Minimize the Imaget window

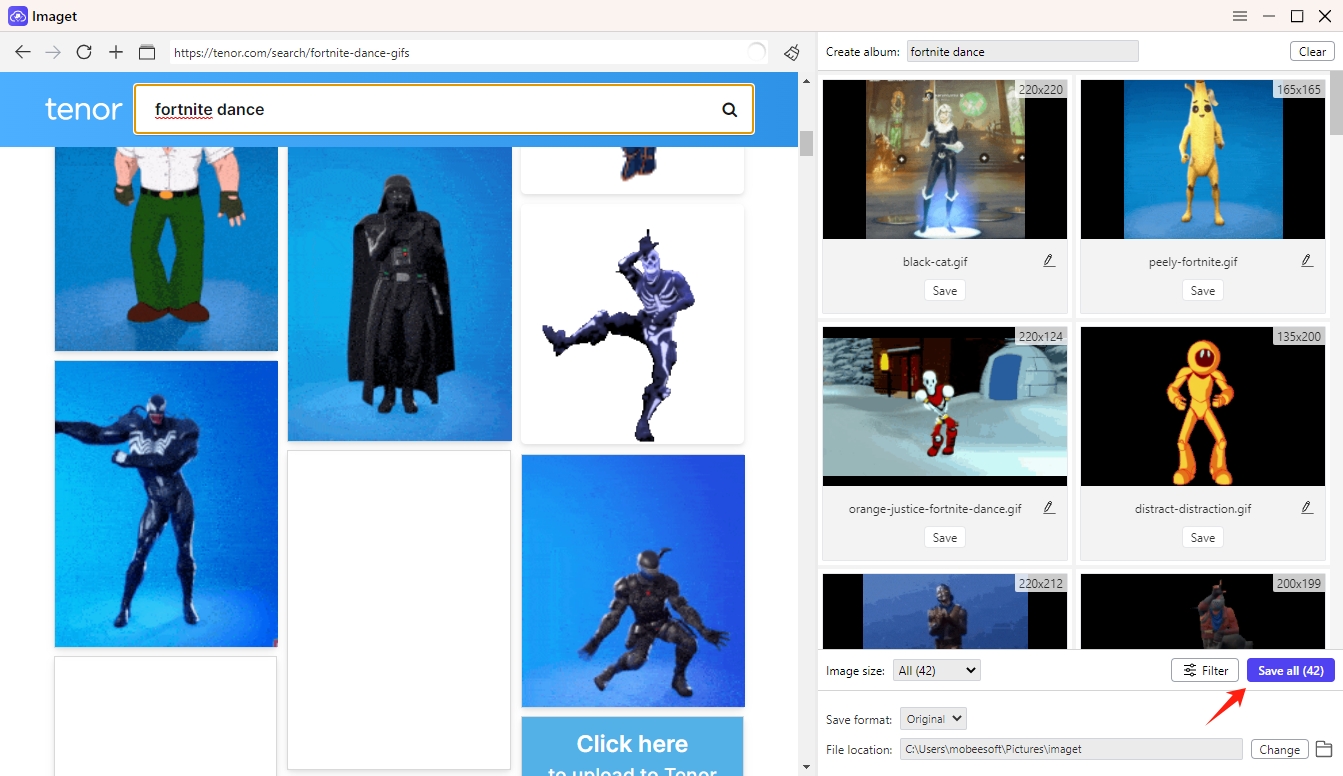click(1269, 16)
